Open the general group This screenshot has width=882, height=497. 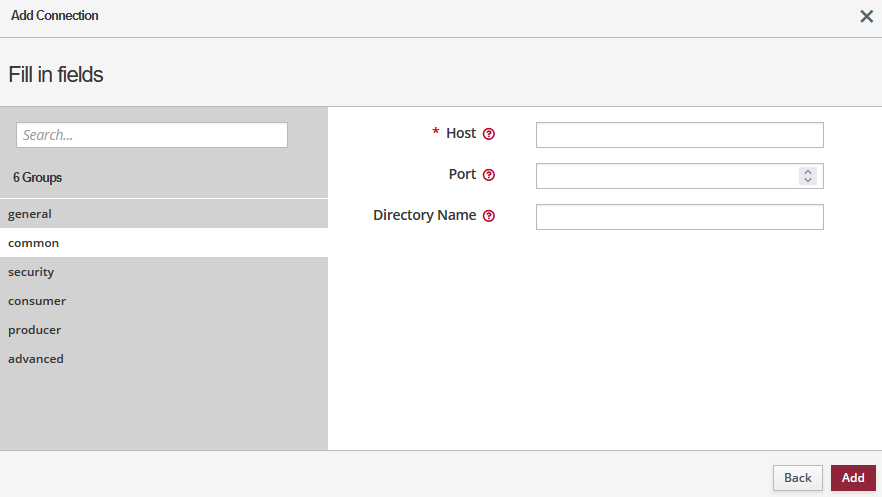[30, 213]
